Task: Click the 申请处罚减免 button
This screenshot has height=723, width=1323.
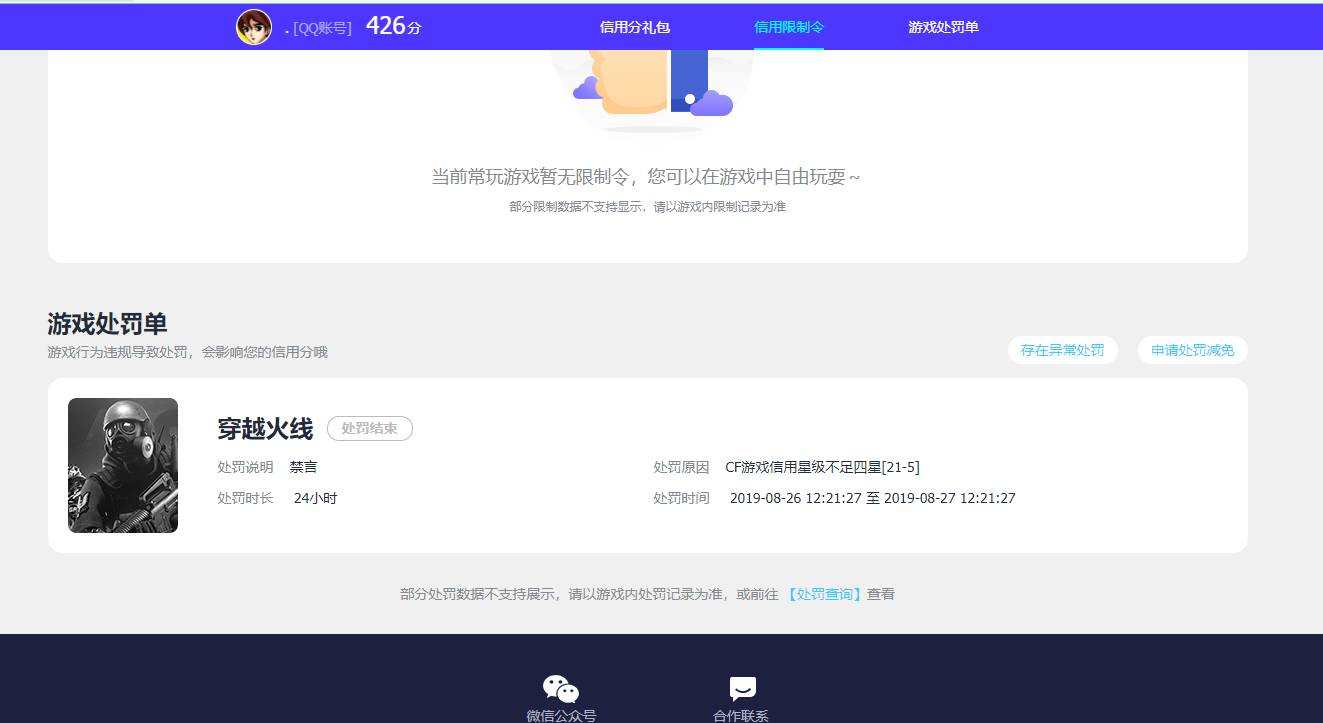Action: (x=1193, y=350)
